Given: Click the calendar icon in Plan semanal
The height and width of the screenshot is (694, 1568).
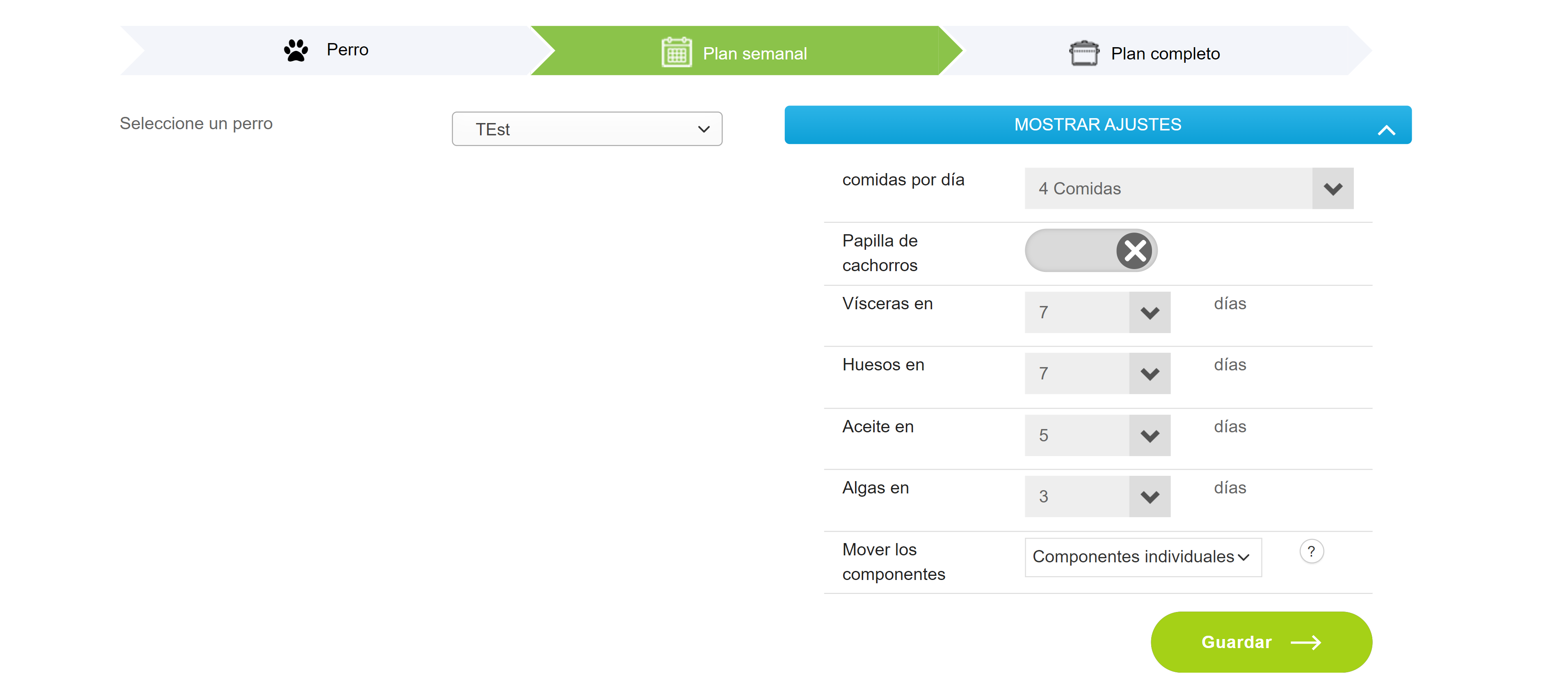Looking at the screenshot, I should click(x=676, y=53).
